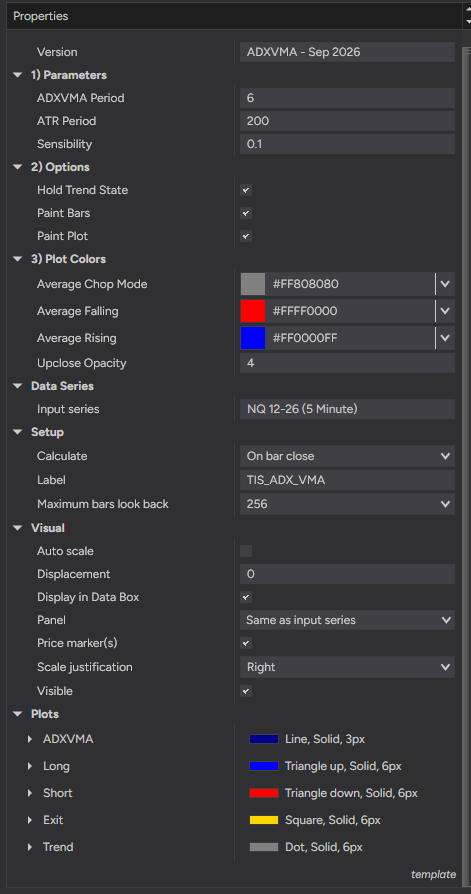471x894 pixels.
Task: Collapse the 2) Options section
Action: (18, 167)
